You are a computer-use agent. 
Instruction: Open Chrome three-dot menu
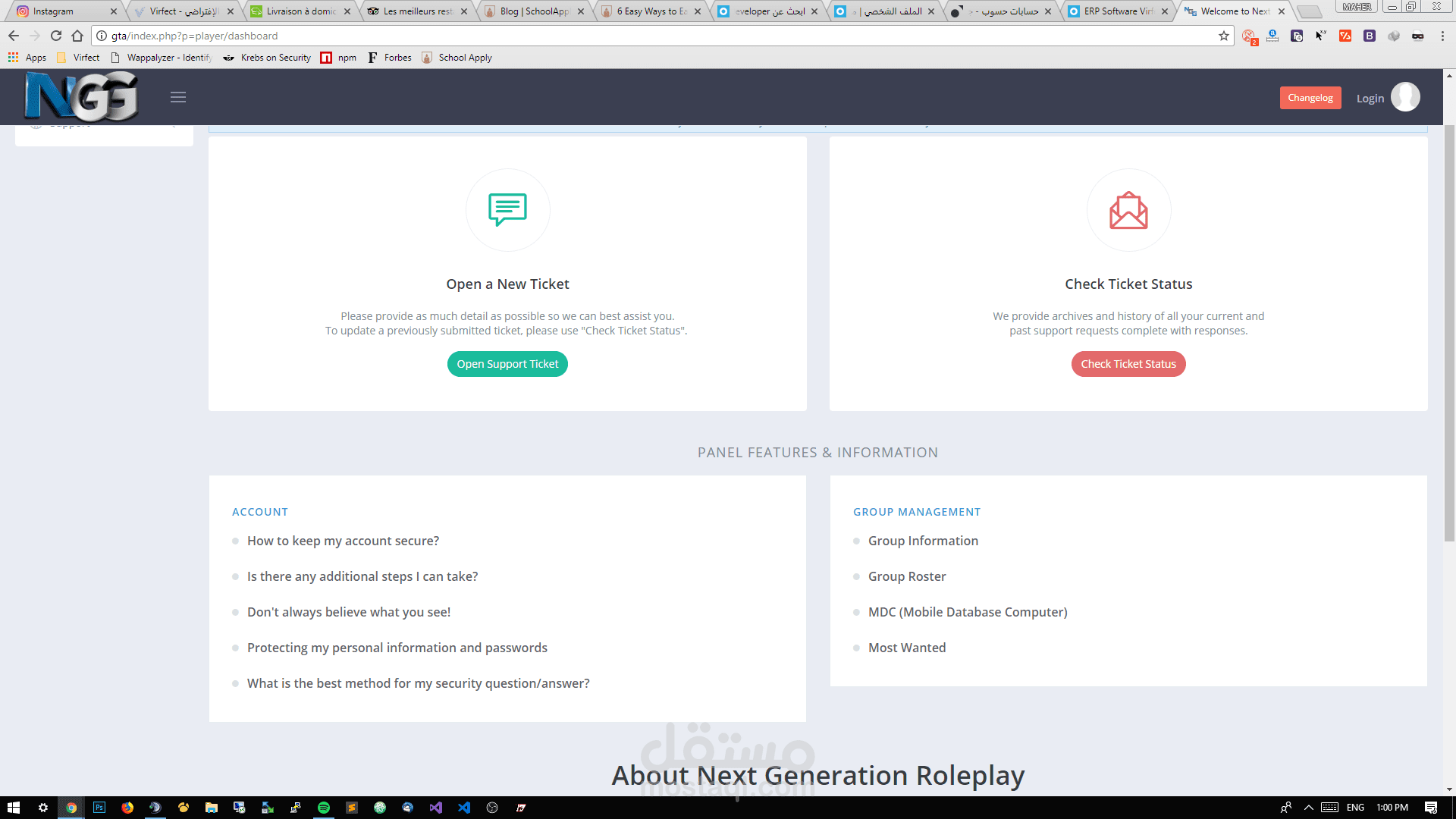(1442, 36)
